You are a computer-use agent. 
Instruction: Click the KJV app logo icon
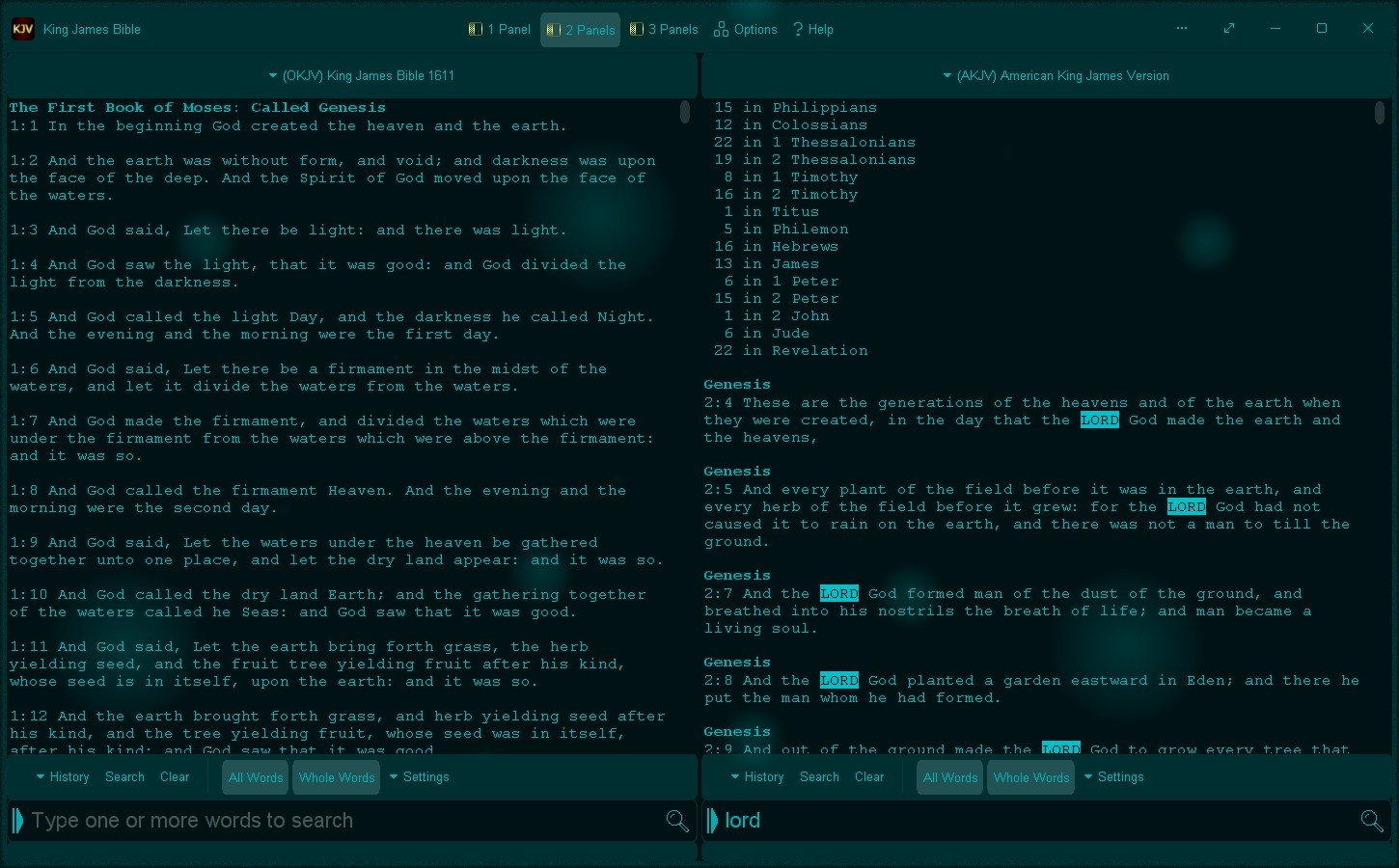22,28
